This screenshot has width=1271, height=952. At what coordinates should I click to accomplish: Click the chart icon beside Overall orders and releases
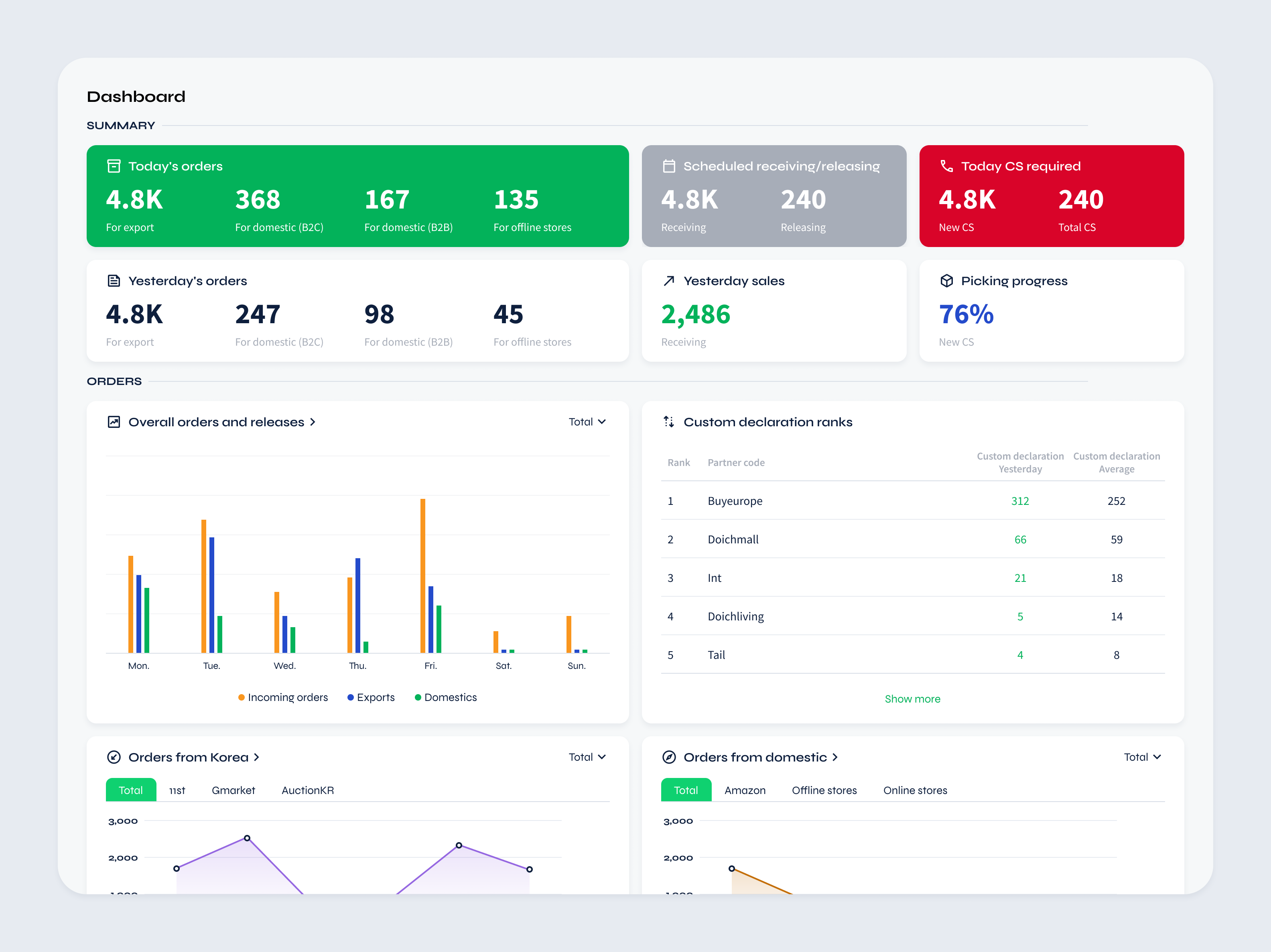pyautogui.click(x=114, y=422)
